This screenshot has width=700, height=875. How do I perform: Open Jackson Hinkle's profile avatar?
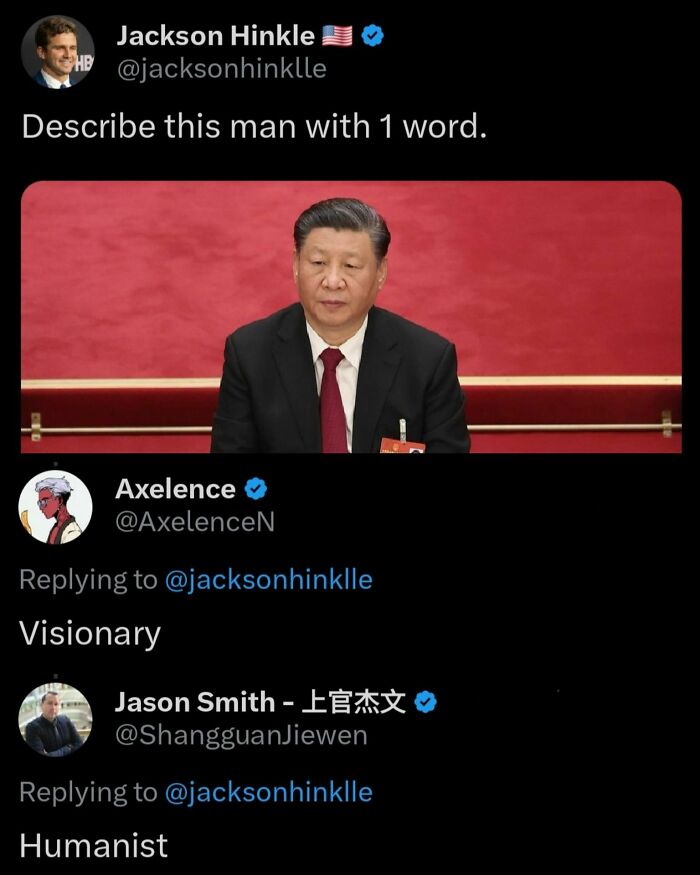click(57, 51)
